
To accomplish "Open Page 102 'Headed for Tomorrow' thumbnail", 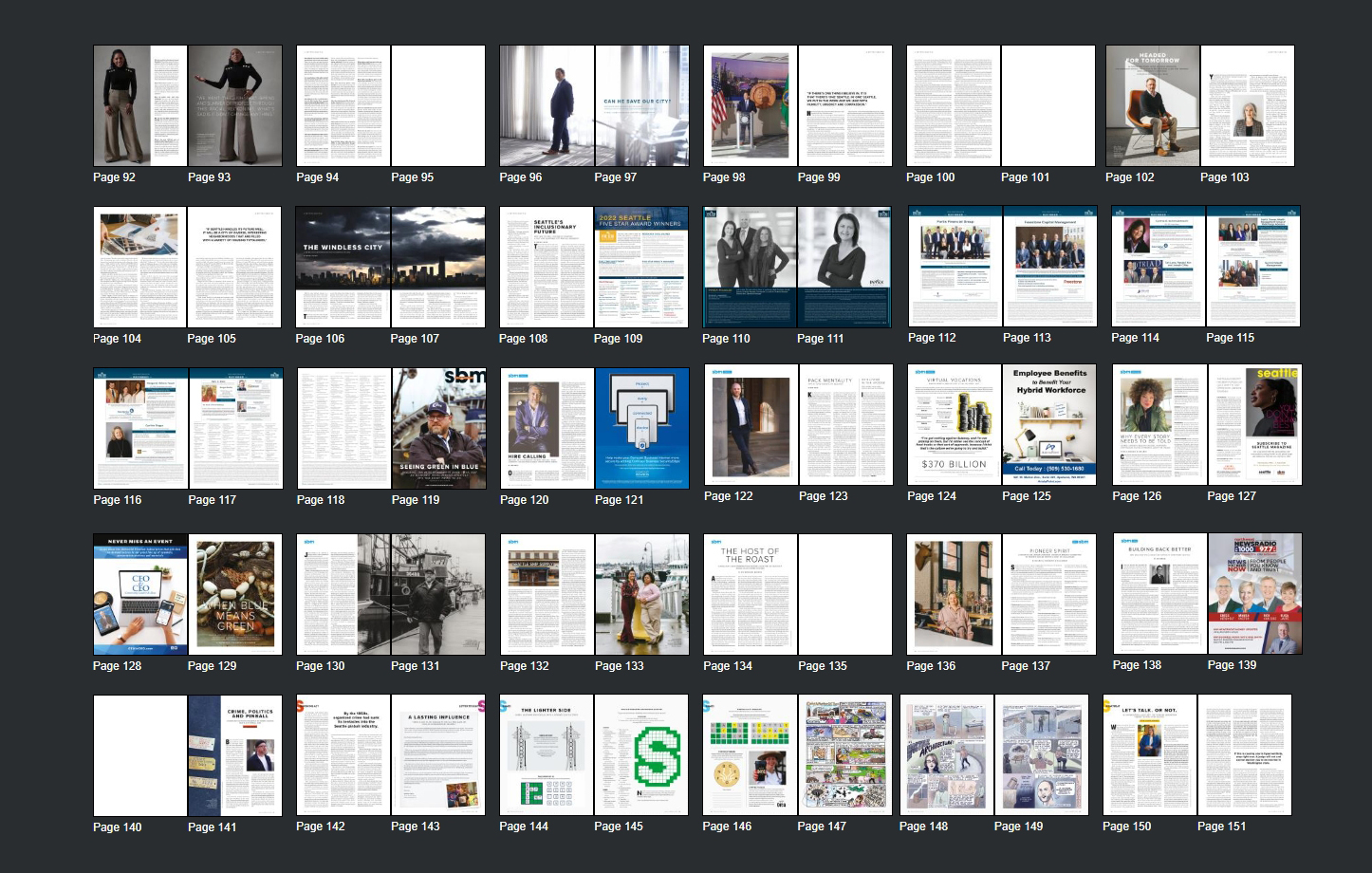I will tap(1153, 106).
